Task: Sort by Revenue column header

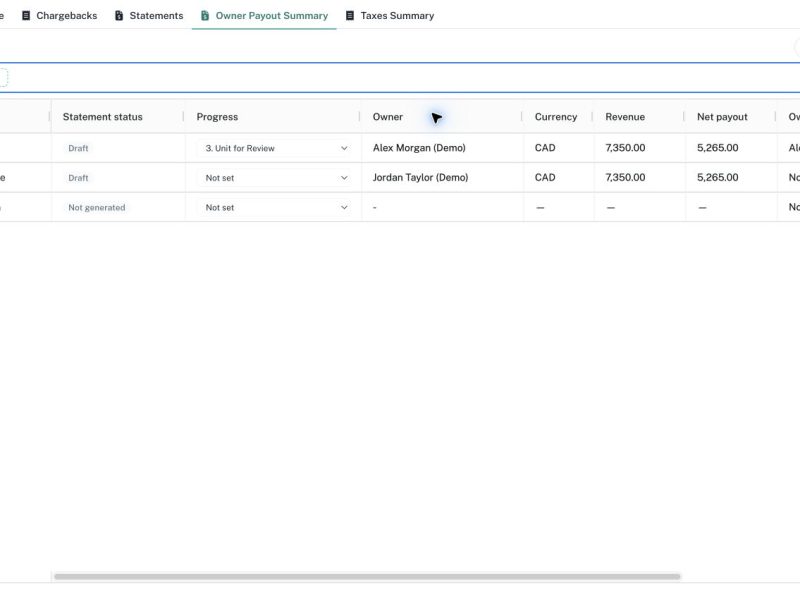Action: tap(625, 117)
